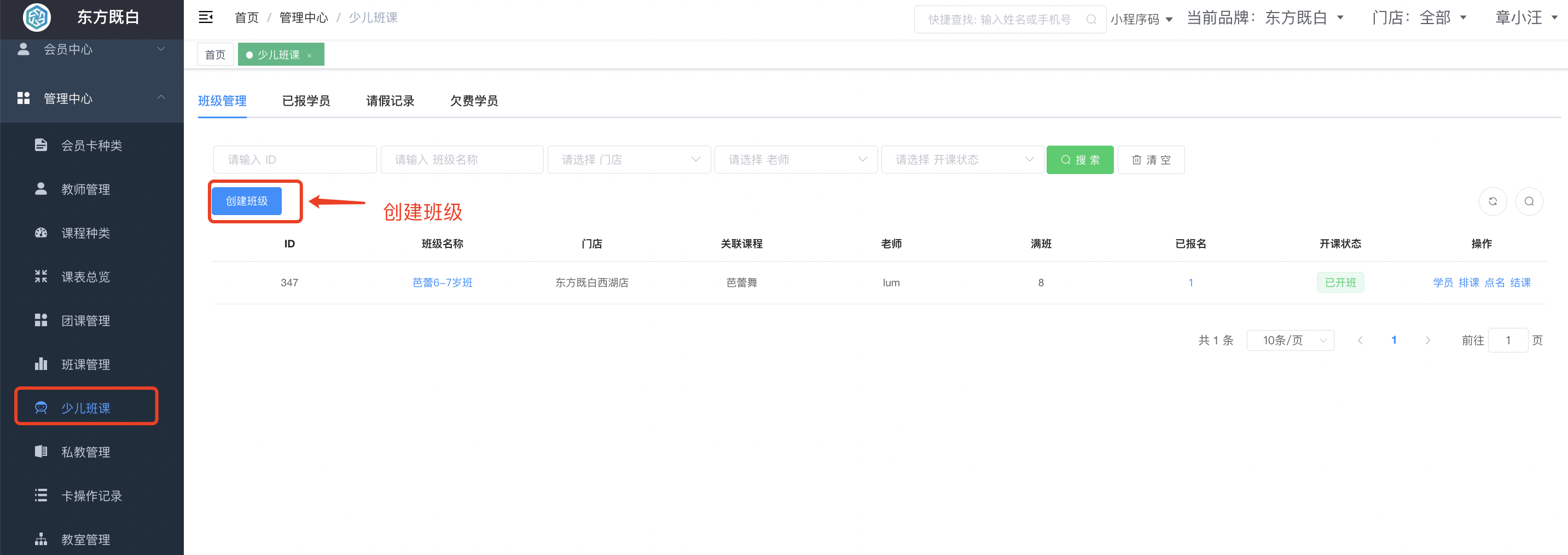
Task: Click the sidebar collapse hamburger icon
Action: [x=206, y=18]
